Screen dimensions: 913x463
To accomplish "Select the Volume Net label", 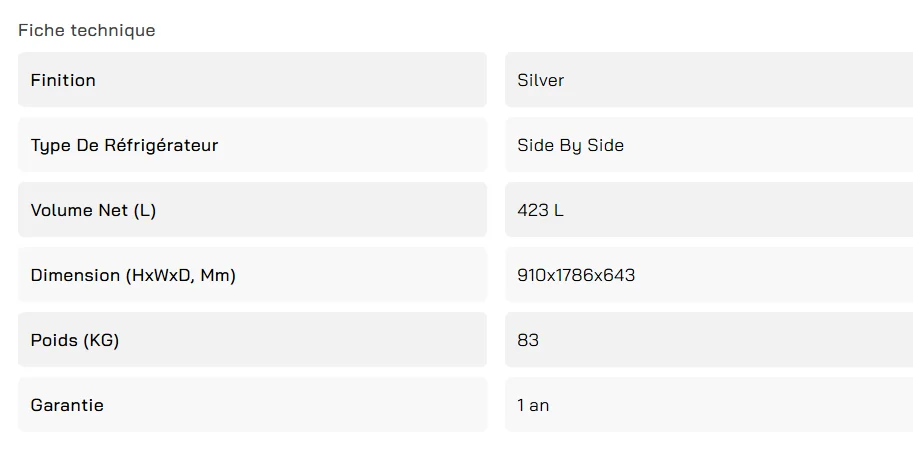I will tap(93, 210).
